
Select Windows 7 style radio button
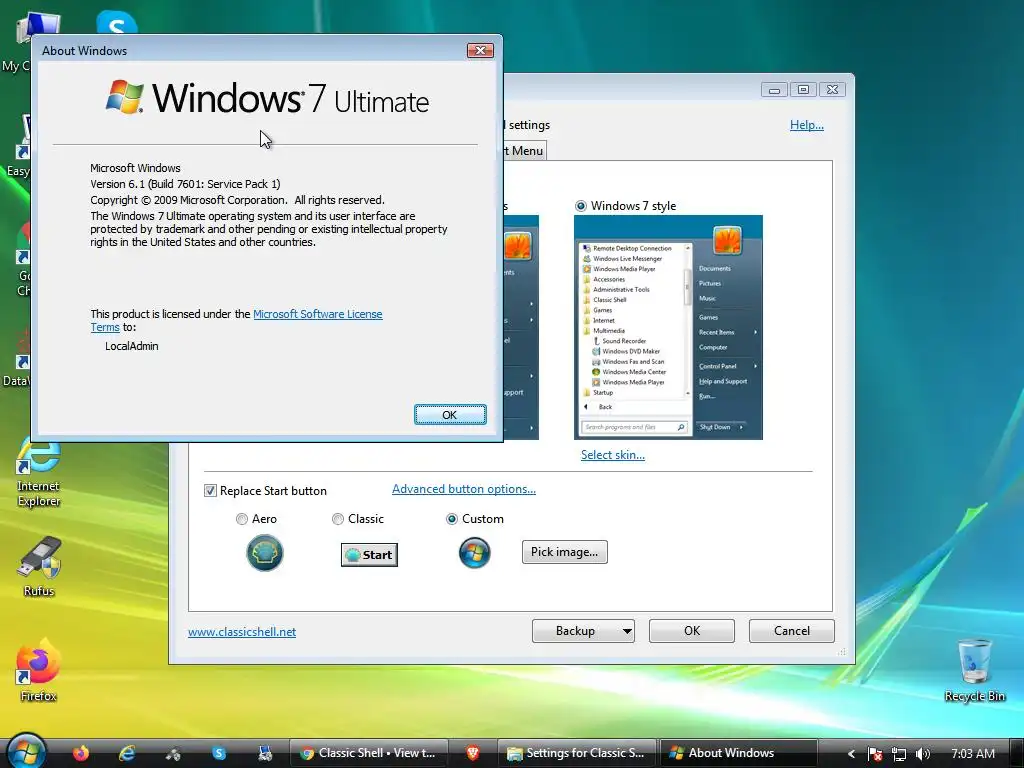581,206
